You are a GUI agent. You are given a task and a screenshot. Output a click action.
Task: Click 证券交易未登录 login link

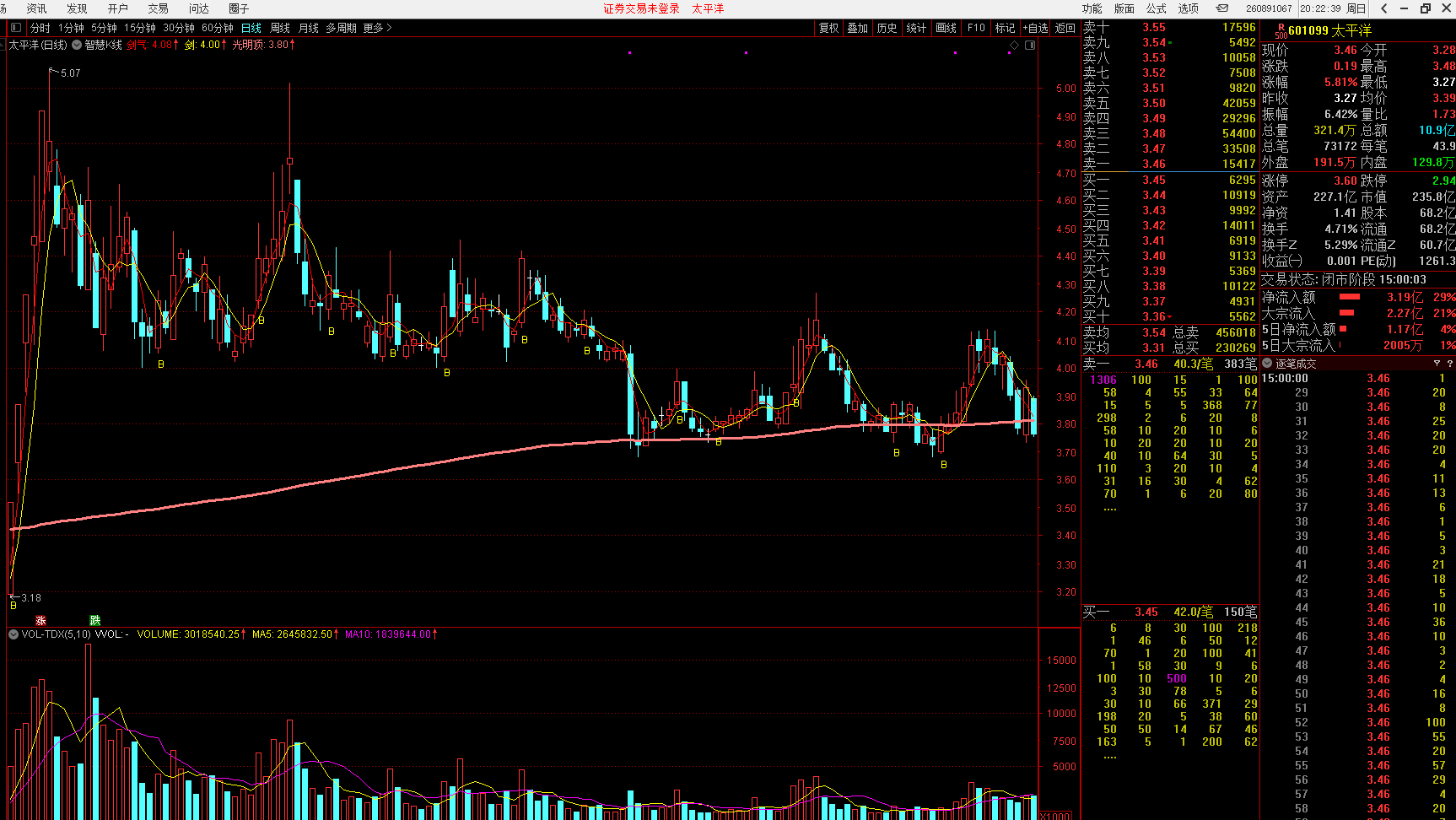tap(641, 8)
